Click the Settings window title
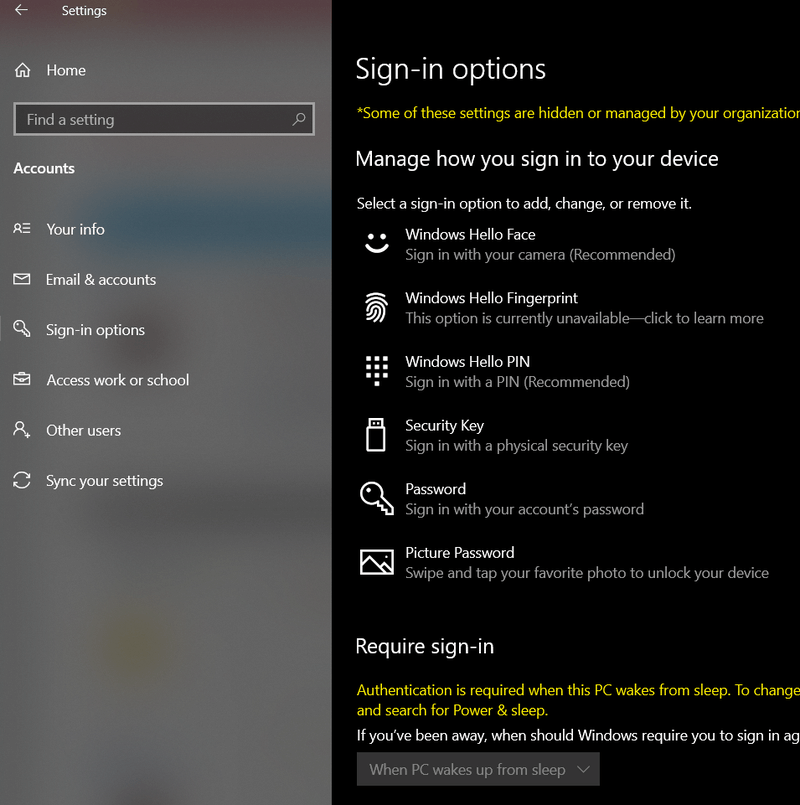 84,10
